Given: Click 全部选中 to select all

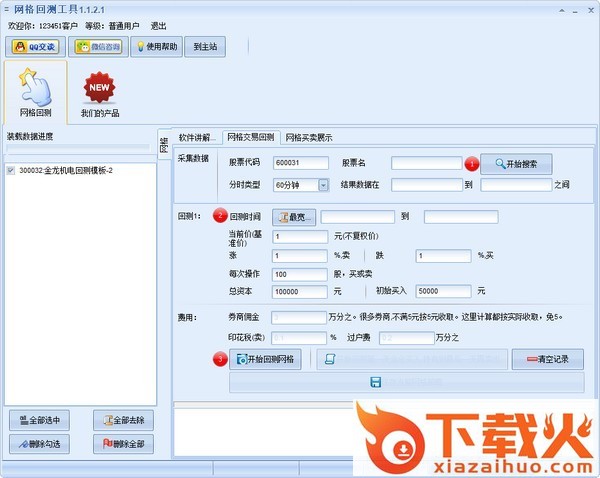Looking at the screenshot, I should point(40,421).
